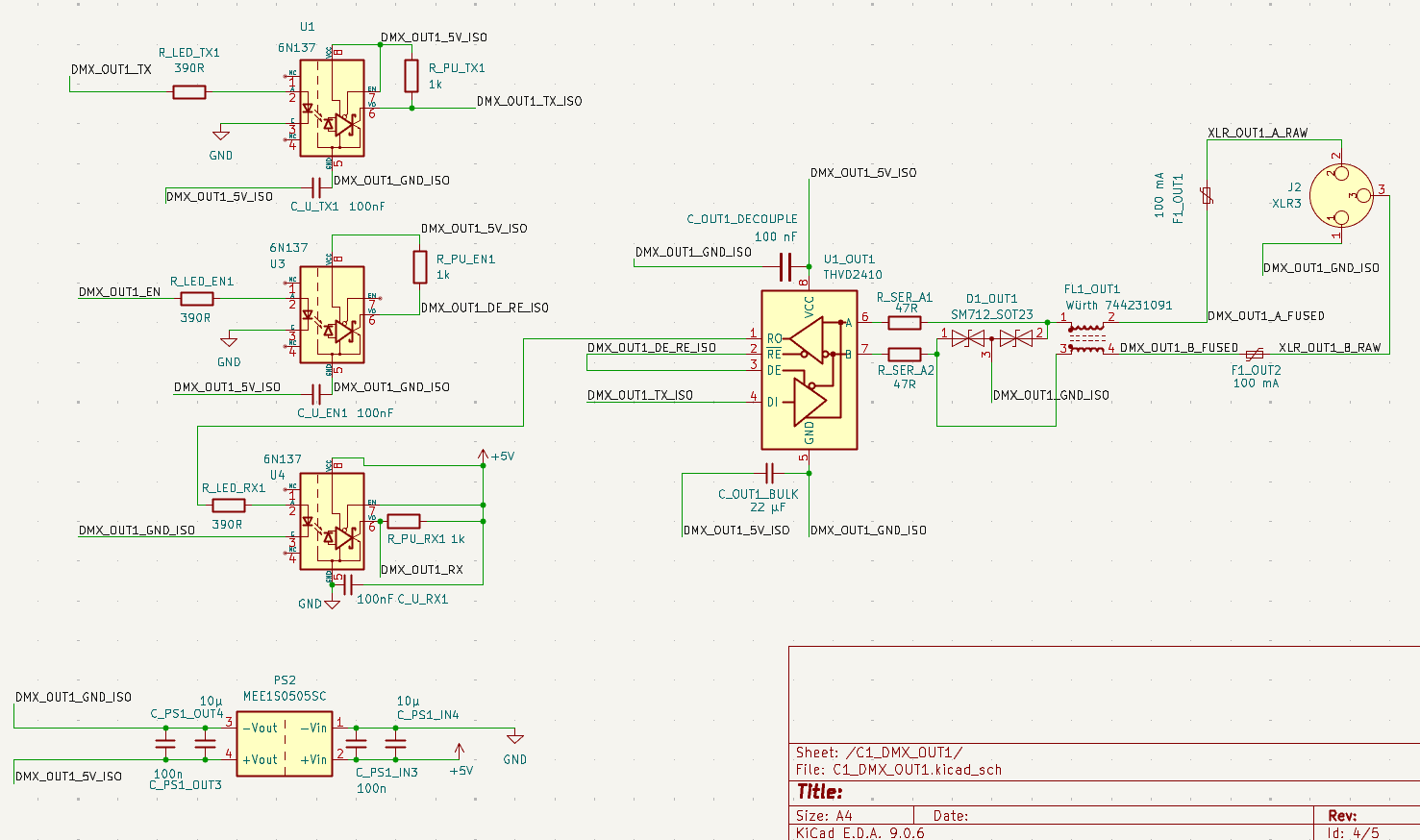Select the DMX_OUT1_RX net label
Screen dimensions: 1420x840
(421, 570)
